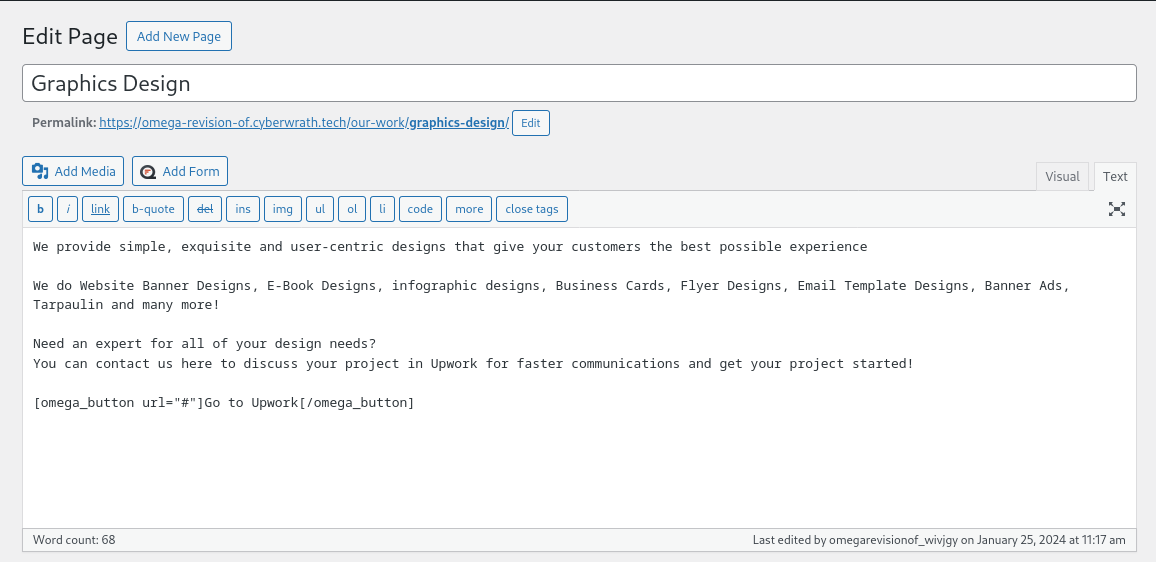
Task: Insert link using quicktag button
Action: (100, 209)
